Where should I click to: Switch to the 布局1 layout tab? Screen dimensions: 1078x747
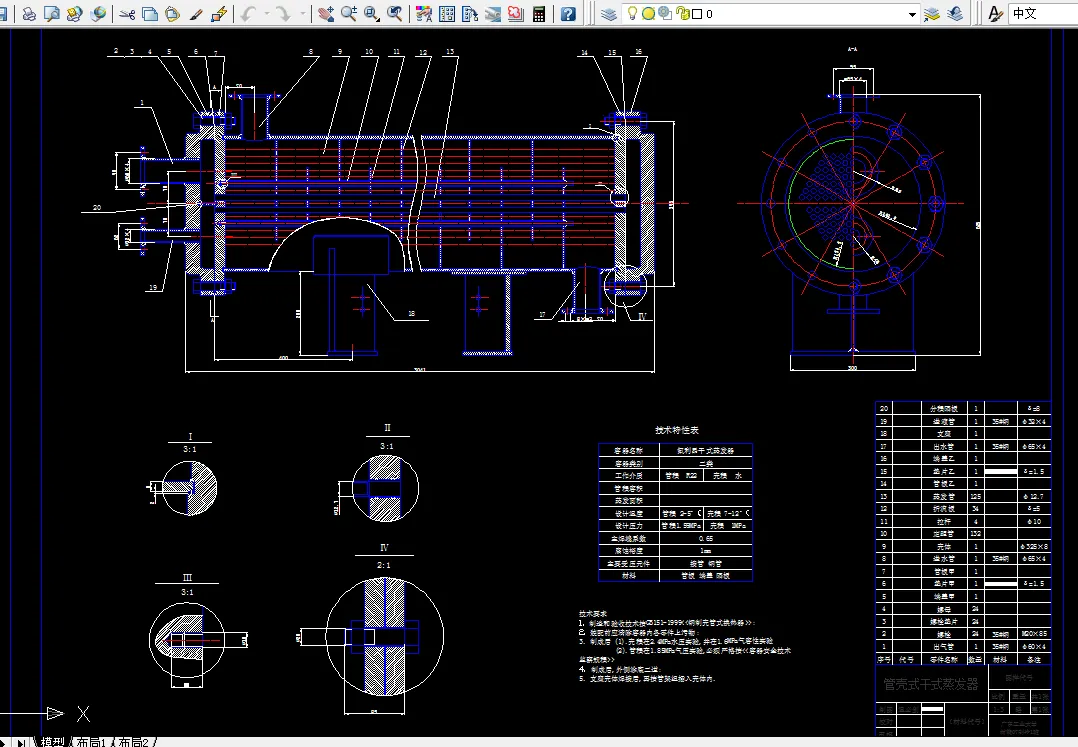click(x=90, y=742)
